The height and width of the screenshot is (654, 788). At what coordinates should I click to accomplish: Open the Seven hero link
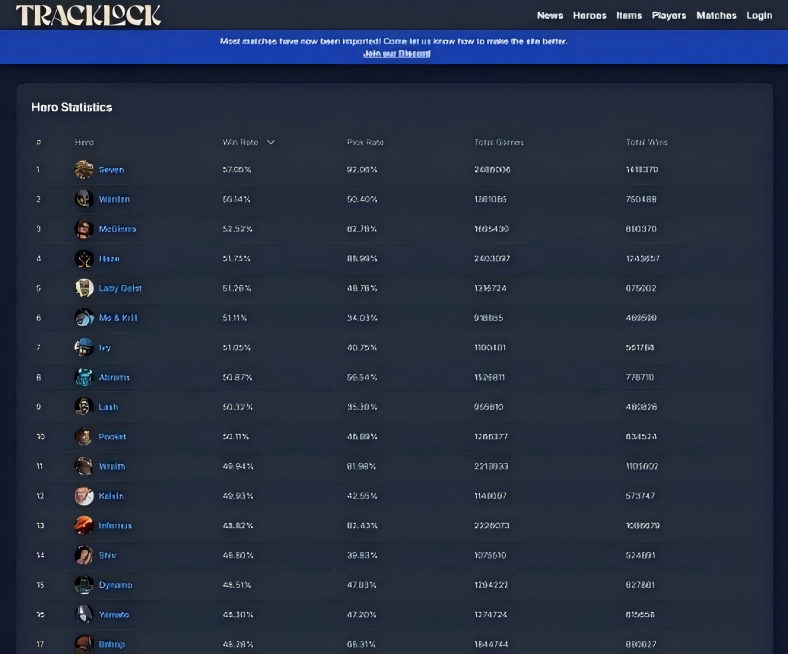tap(111, 170)
